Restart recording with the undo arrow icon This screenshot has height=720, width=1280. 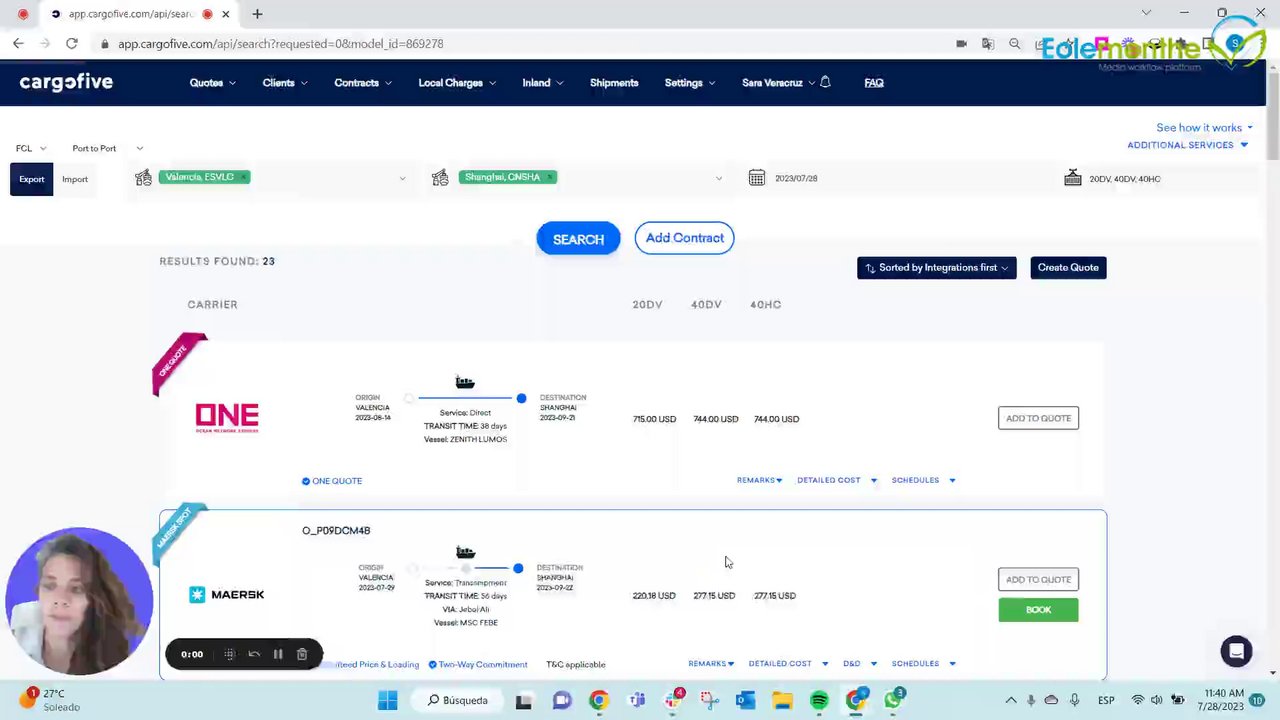(x=254, y=654)
